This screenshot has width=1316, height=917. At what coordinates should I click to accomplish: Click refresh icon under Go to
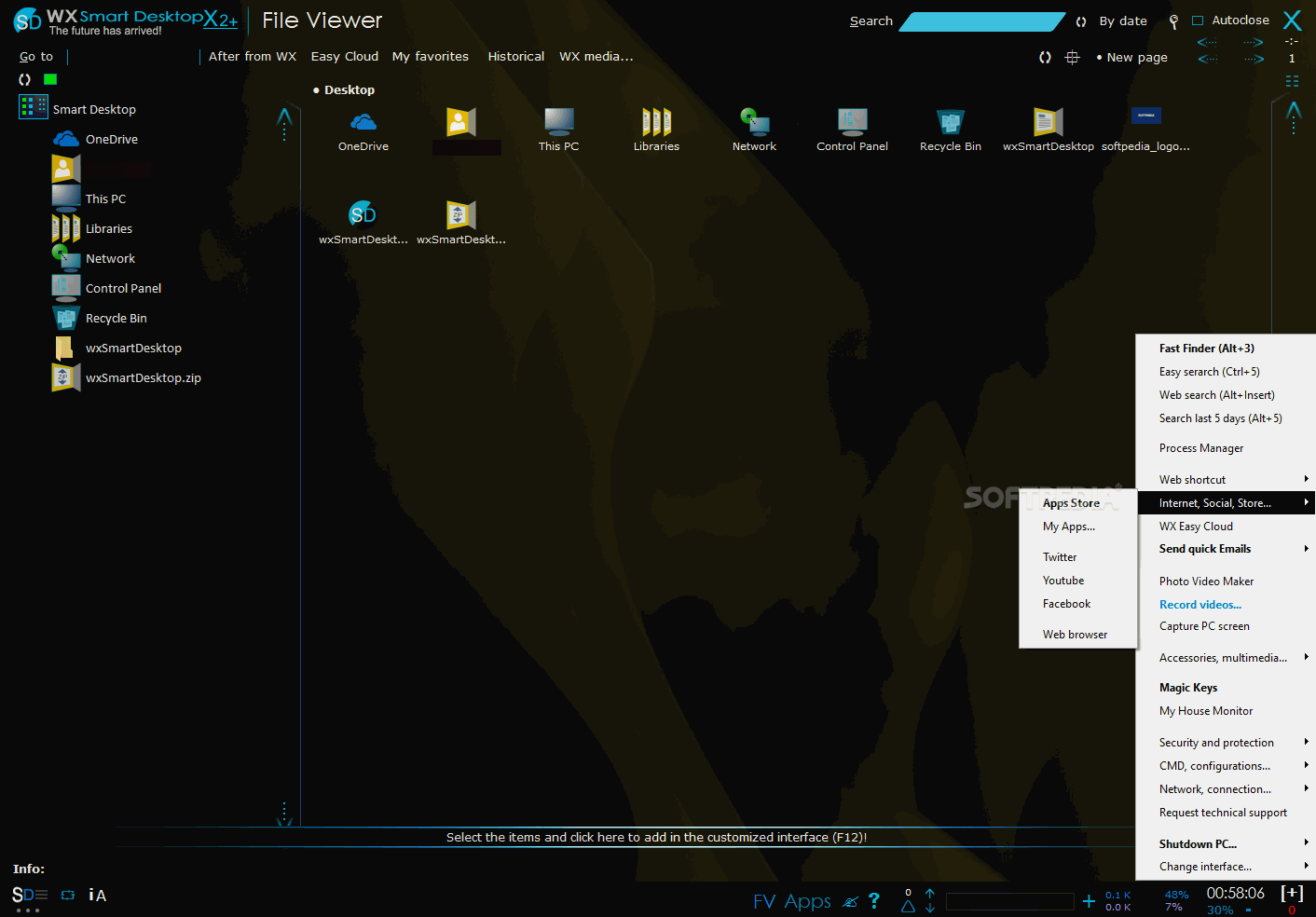tap(25, 80)
